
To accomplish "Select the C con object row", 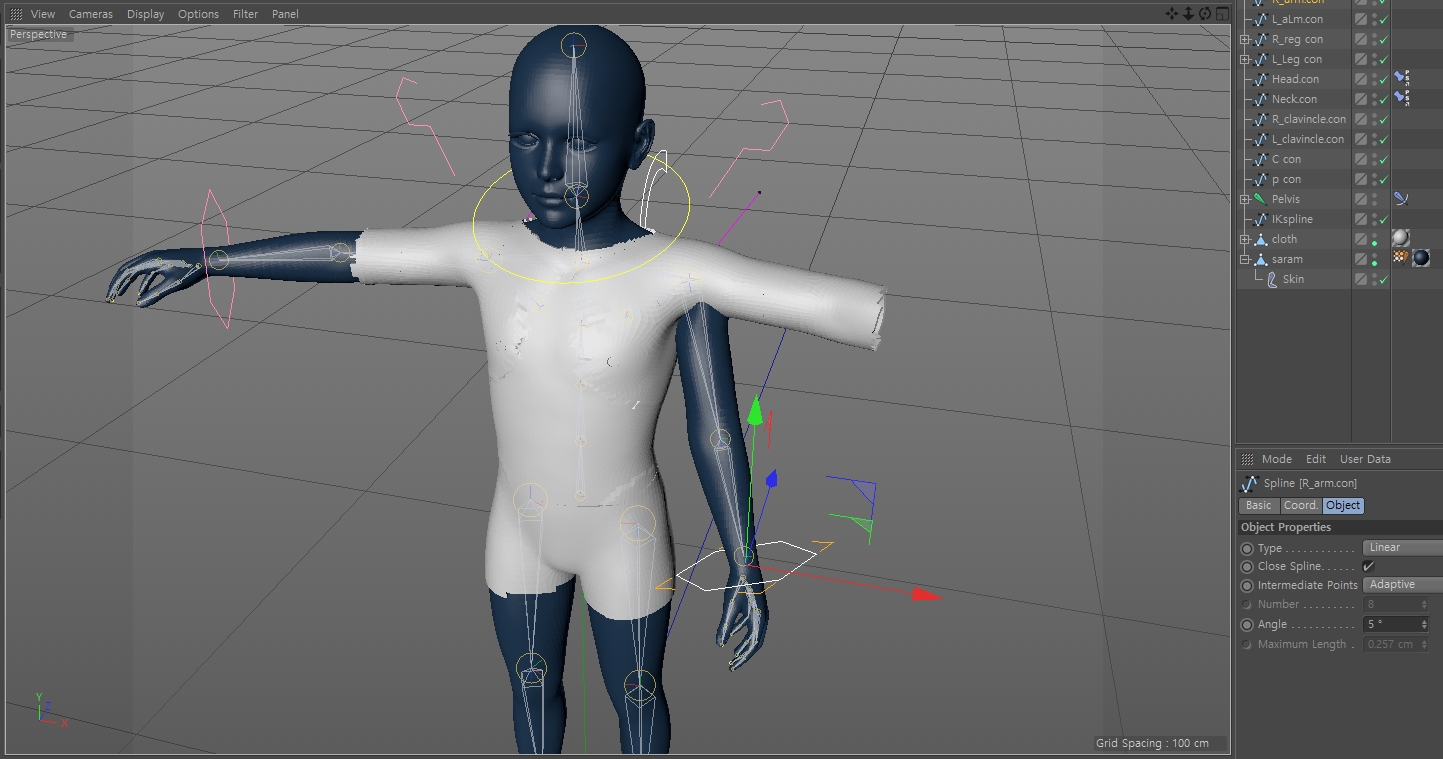I will pos(1286,159).
